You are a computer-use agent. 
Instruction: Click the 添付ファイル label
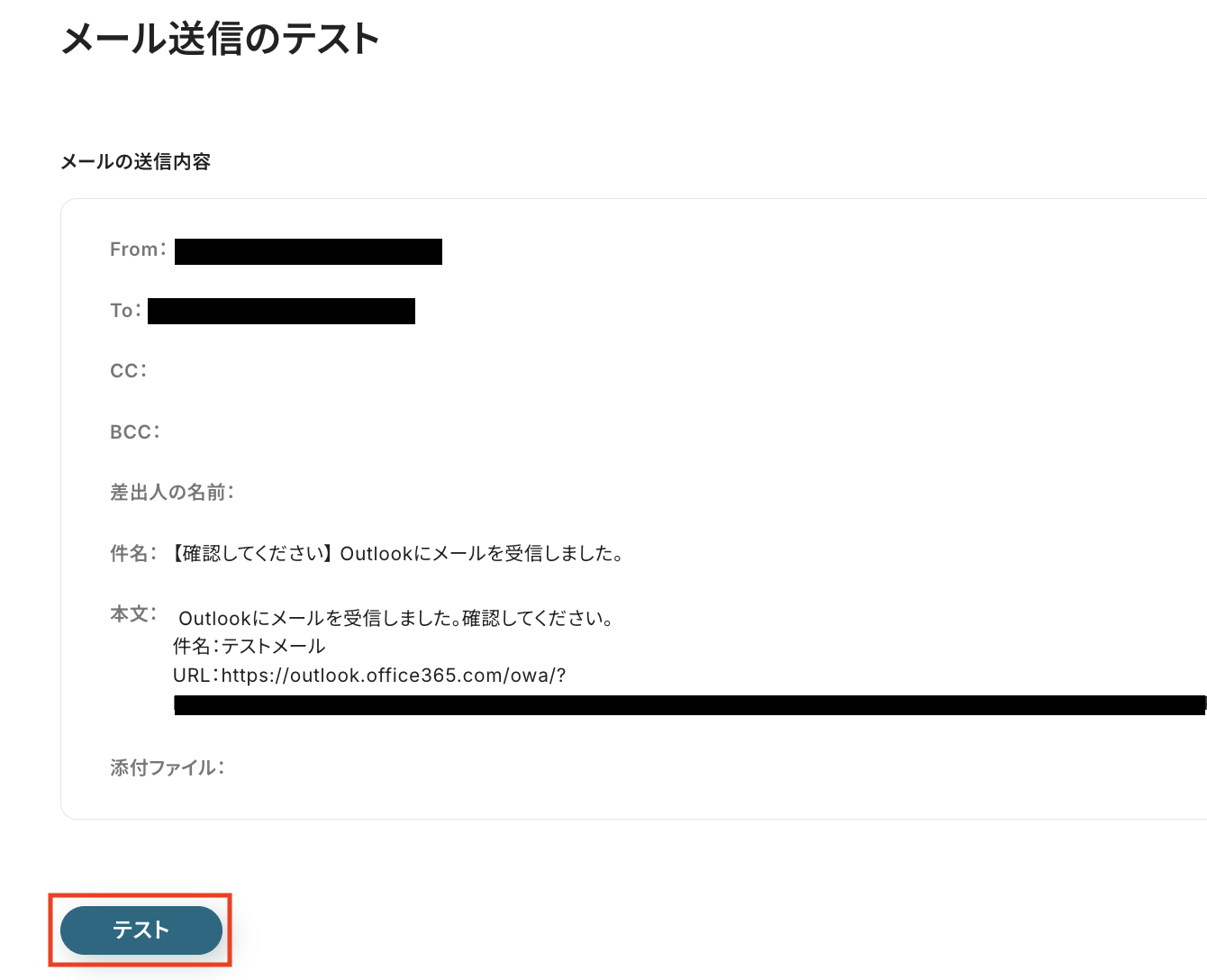[168, 767]
